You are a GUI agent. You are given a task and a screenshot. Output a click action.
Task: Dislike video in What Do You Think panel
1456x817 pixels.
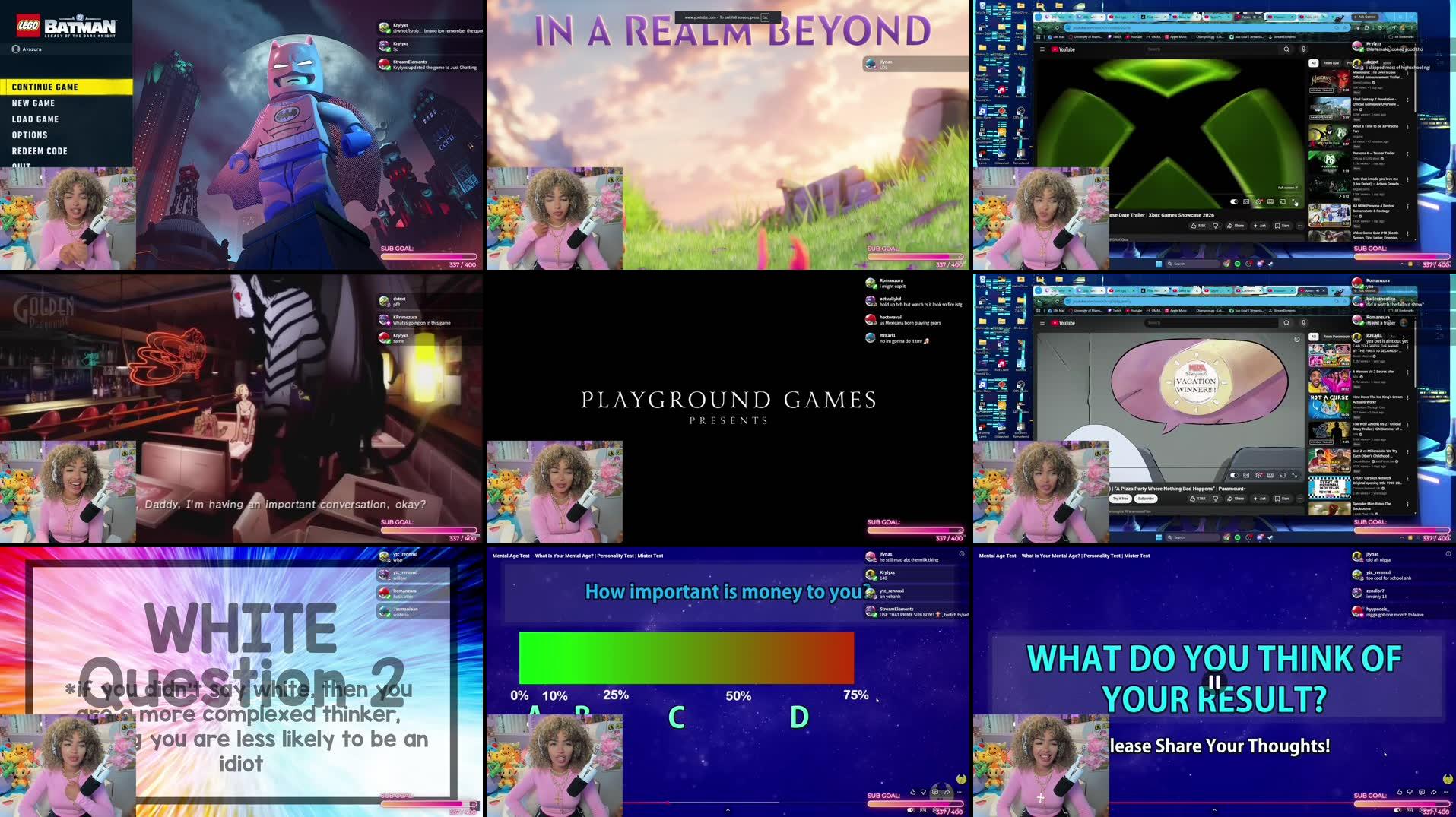click(x=1410, y=792)
